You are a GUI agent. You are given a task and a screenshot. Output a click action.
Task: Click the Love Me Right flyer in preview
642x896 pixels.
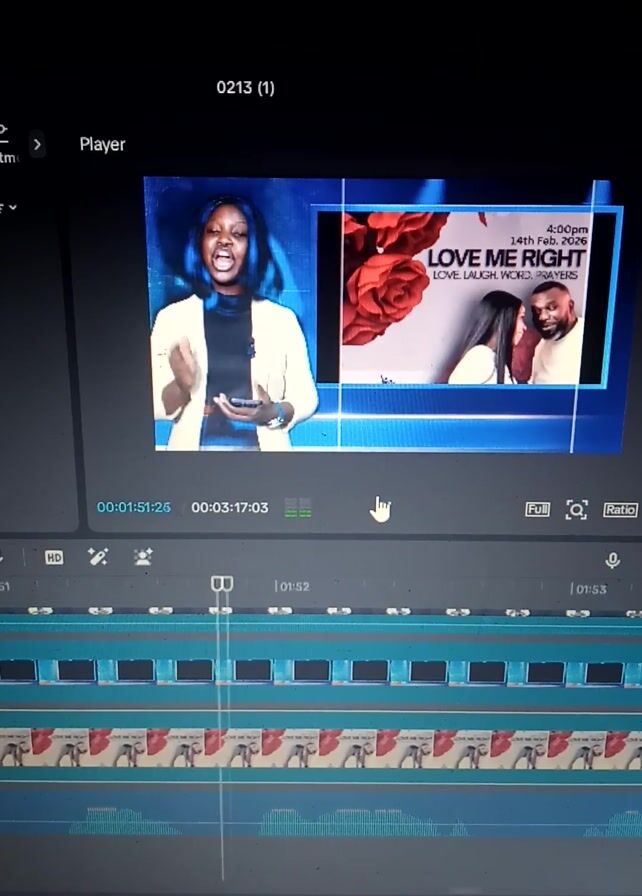(463, 297)
